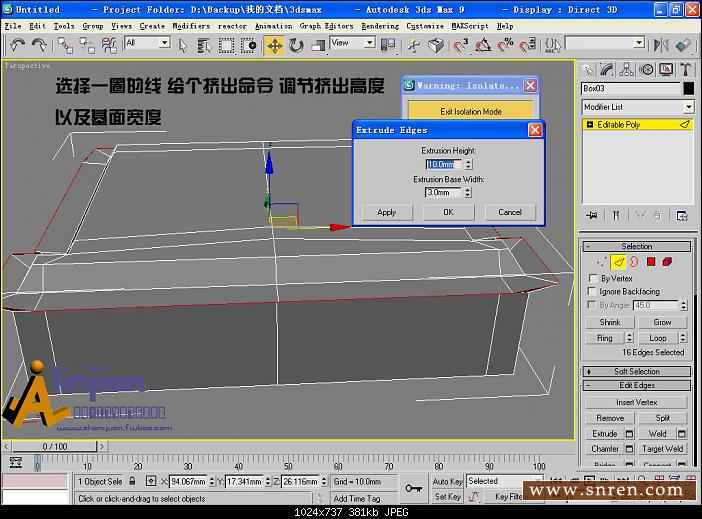Click OK in Extrude Edges dialog
Image resolution: width=702 pixels, height=519 pixels.
(x=448, y=212)
